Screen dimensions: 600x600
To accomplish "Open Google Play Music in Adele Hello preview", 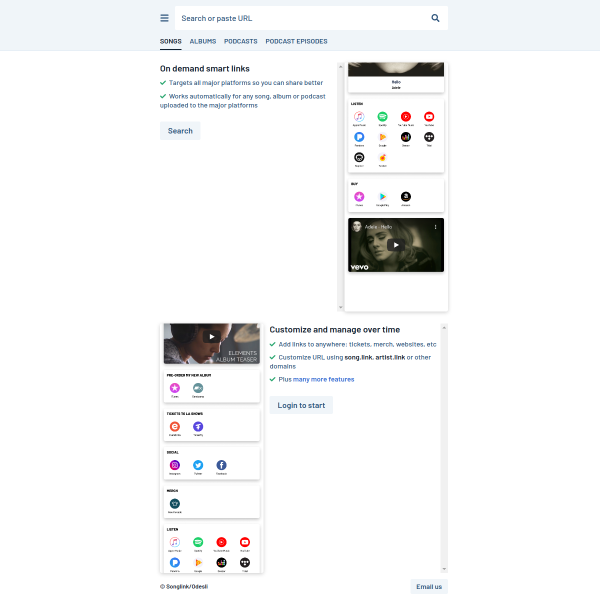I will pos(382,137).
